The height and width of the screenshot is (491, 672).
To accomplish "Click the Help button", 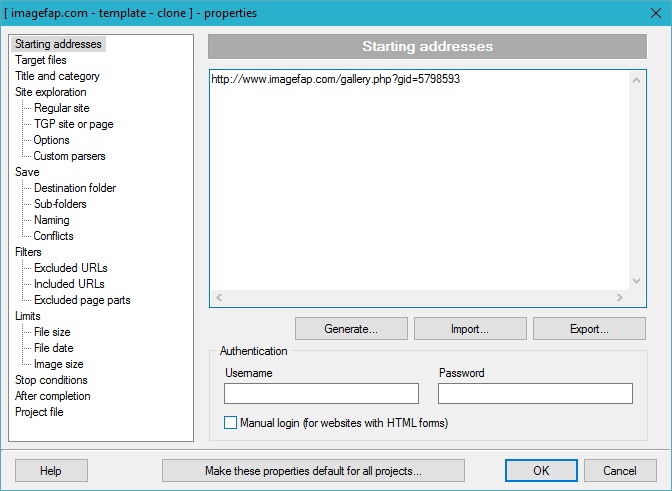I will click(51, 471).
